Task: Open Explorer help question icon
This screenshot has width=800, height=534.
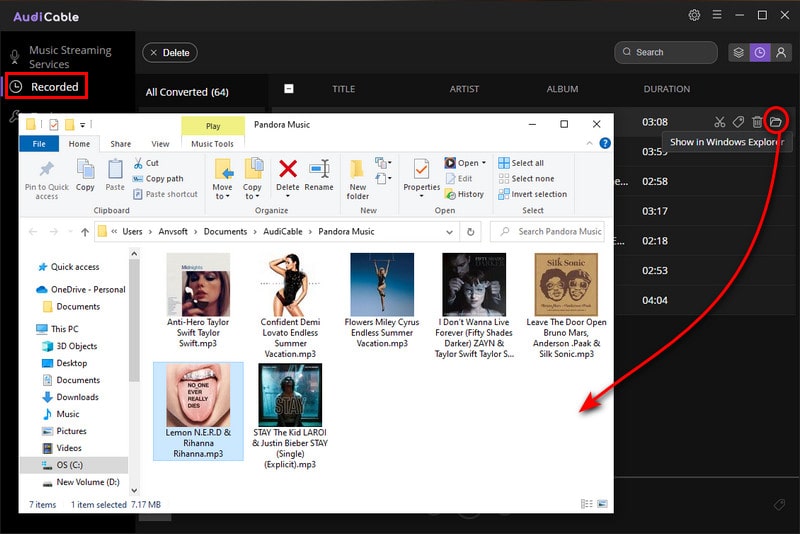Action: tap(605, 143)
